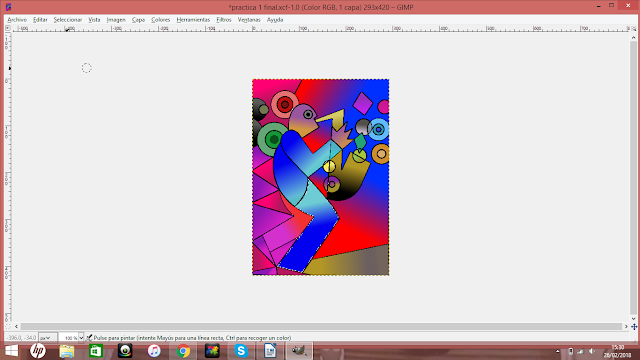The width and height of the screenshot is (640, 360).
Task: Click the right arrow of the horizontal scrollbar
Action: [x=626, y=327]
